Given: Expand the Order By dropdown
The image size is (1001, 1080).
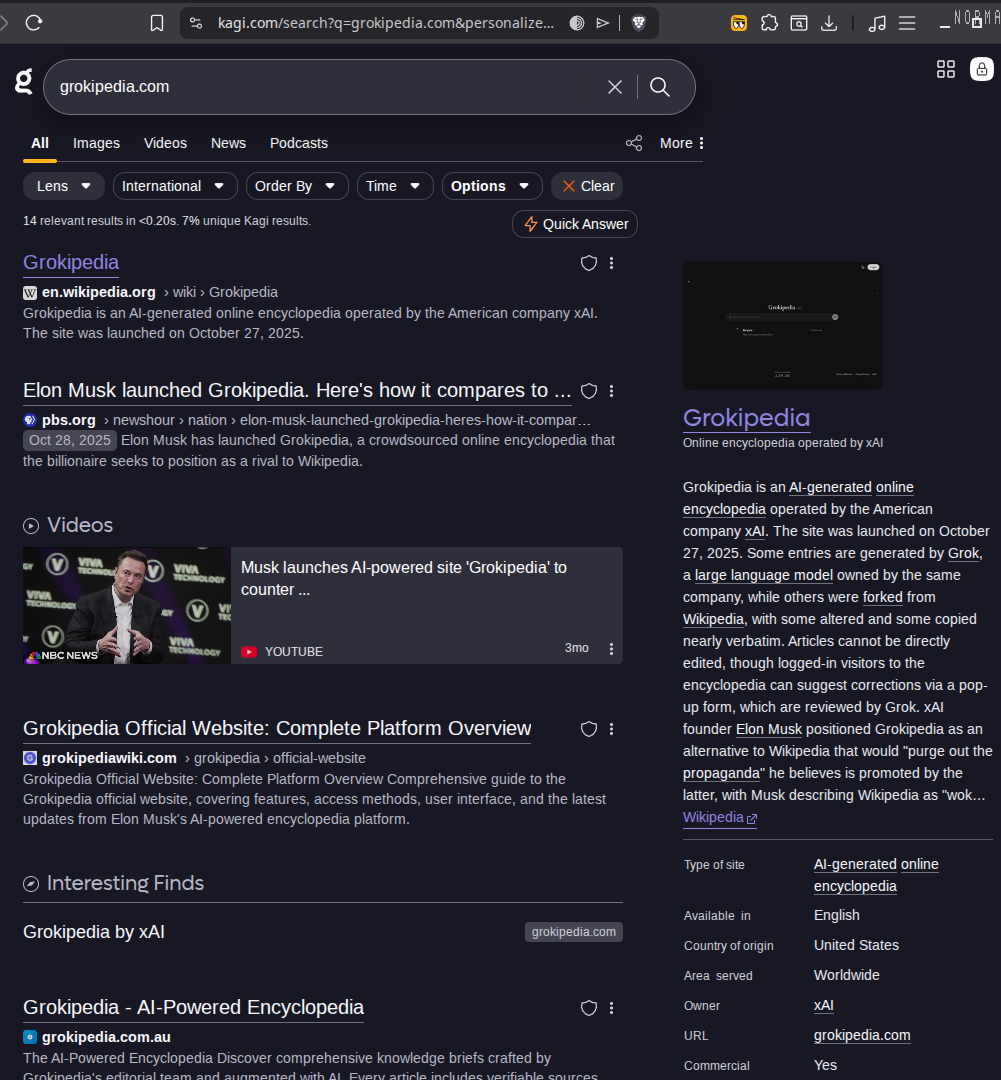Looking at the screenshot, I should [x=296, y=186].
